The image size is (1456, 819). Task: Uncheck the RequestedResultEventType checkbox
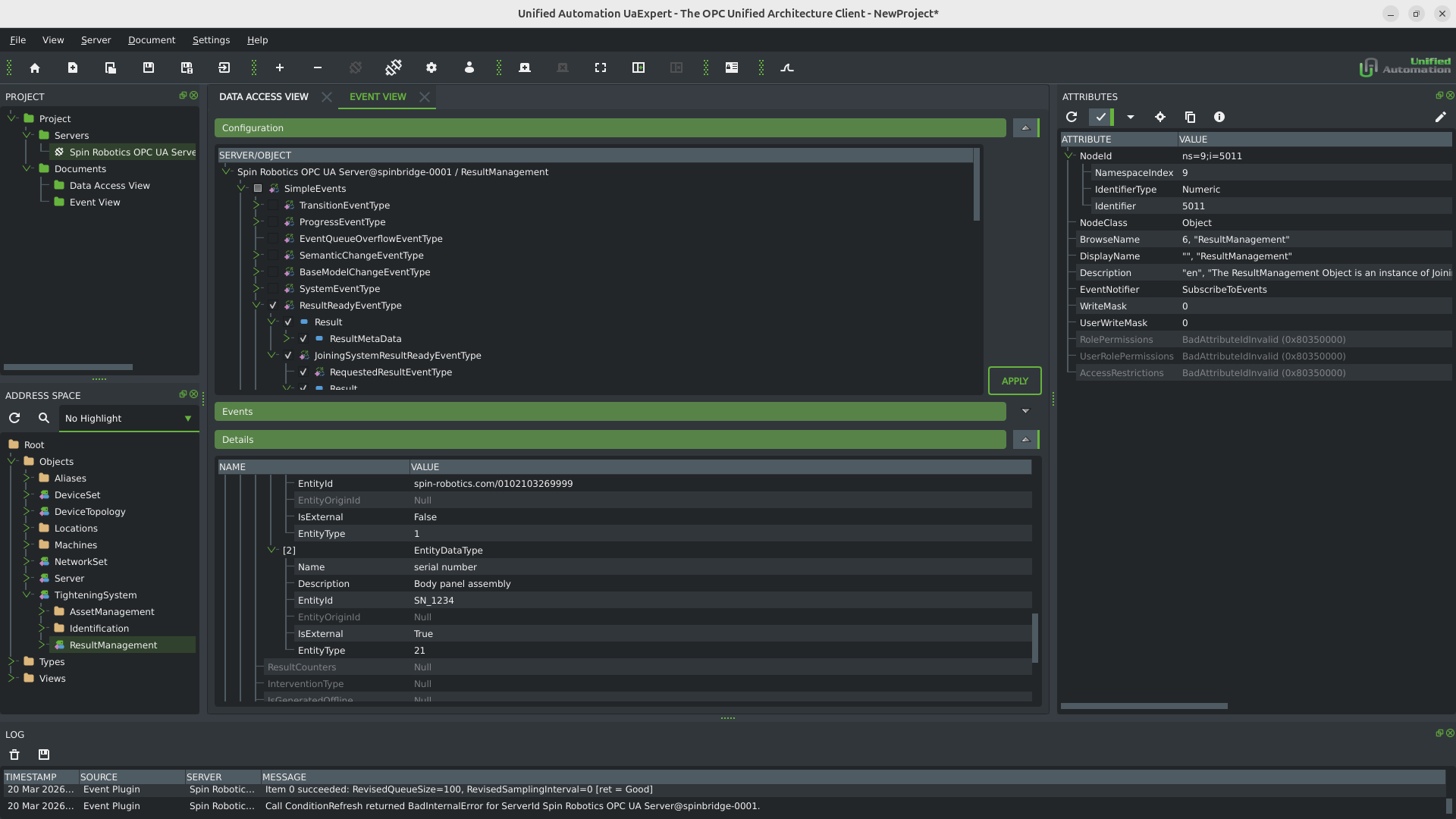(303, 372)
